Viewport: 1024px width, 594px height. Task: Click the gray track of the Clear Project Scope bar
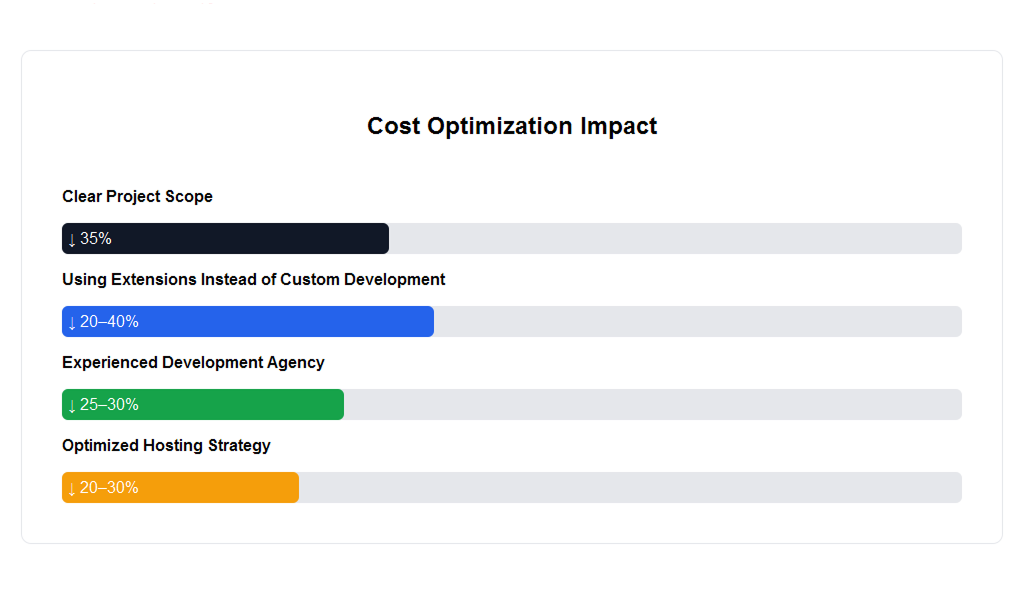pos(675,239)
